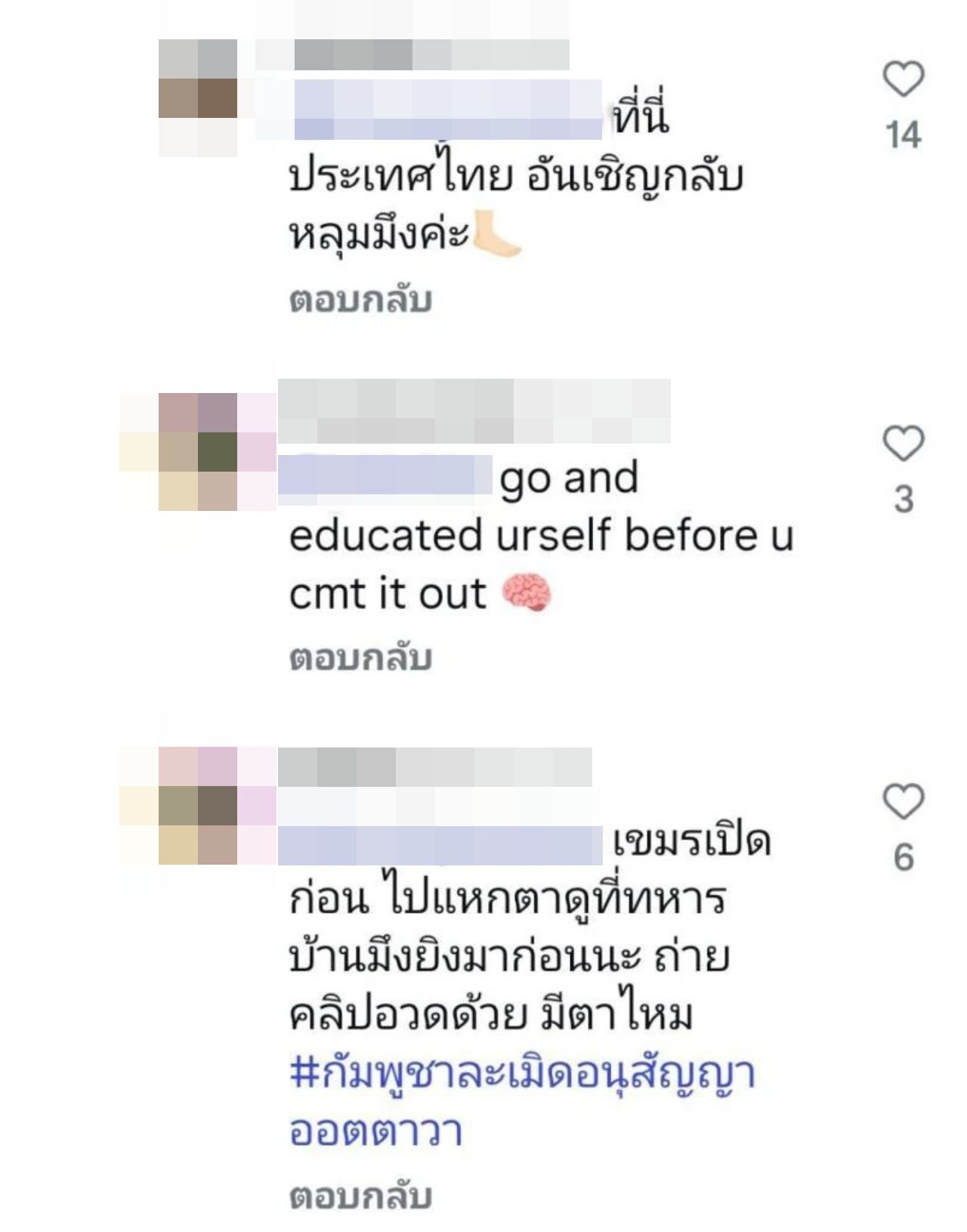967x1232 pixels.
Task: Like the comment with 14 likes
Action: pos(904,79)
